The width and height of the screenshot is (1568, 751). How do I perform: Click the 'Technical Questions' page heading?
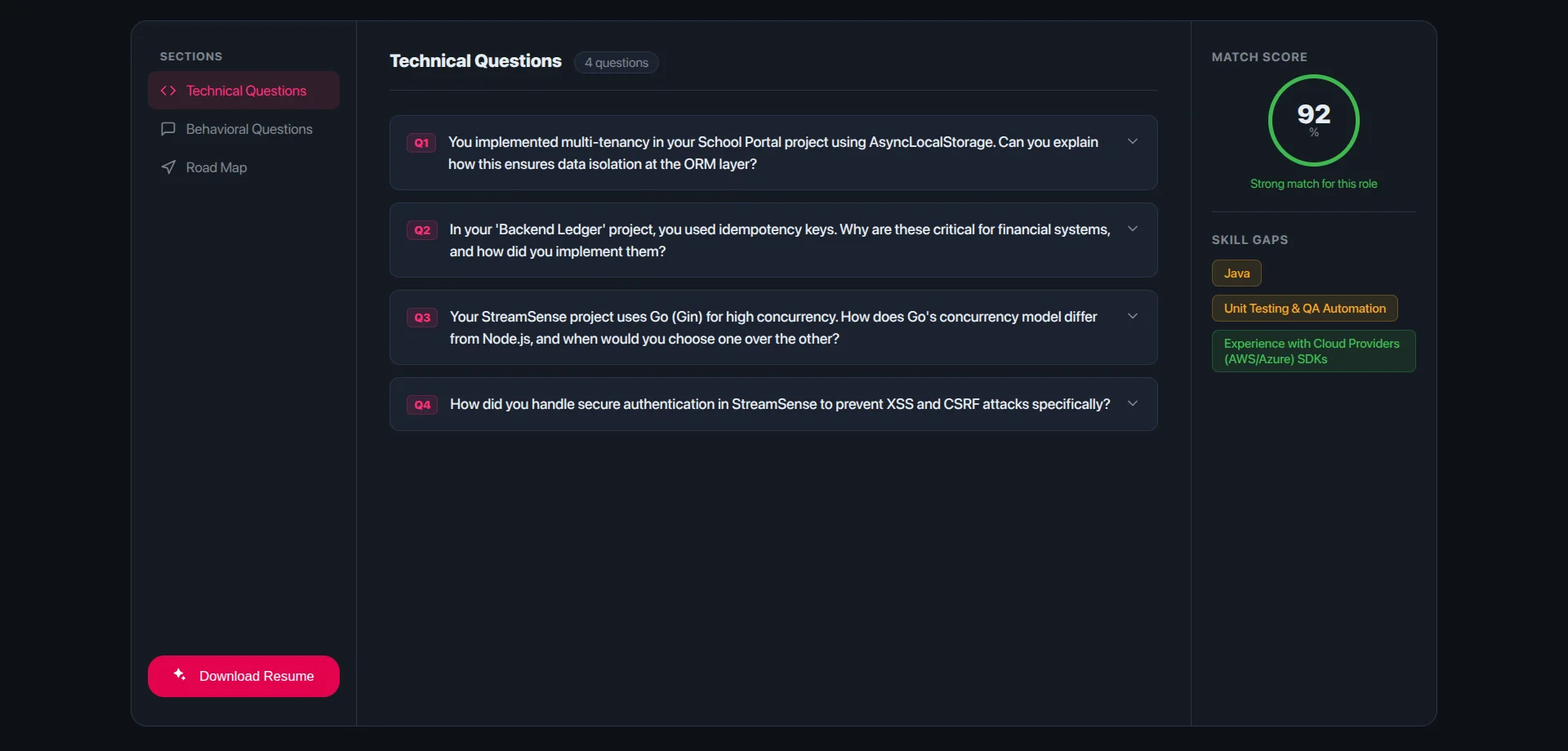[x=475, y=61]
